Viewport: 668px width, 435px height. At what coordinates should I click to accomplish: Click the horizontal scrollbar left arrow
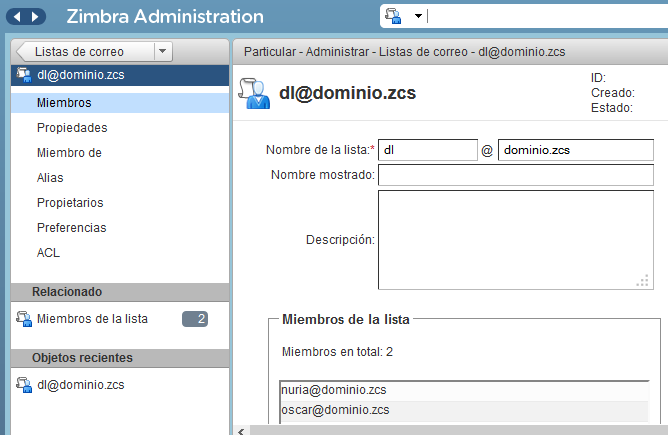click(x=242, y=431)
